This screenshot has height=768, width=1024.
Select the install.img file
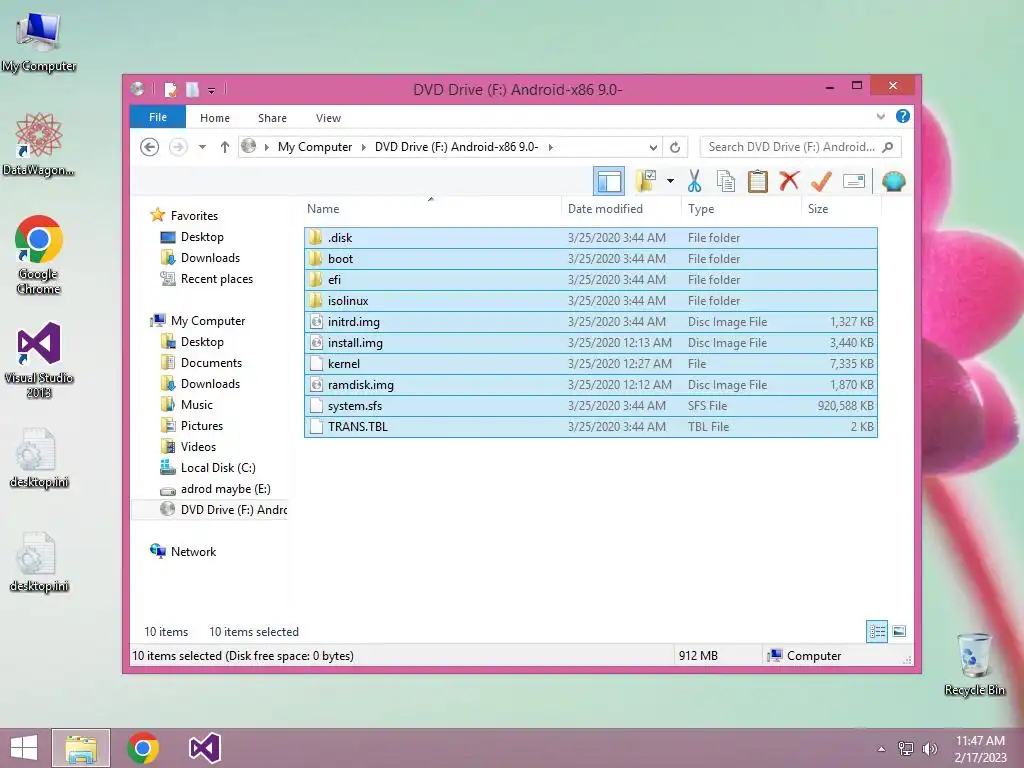(590, 343)
